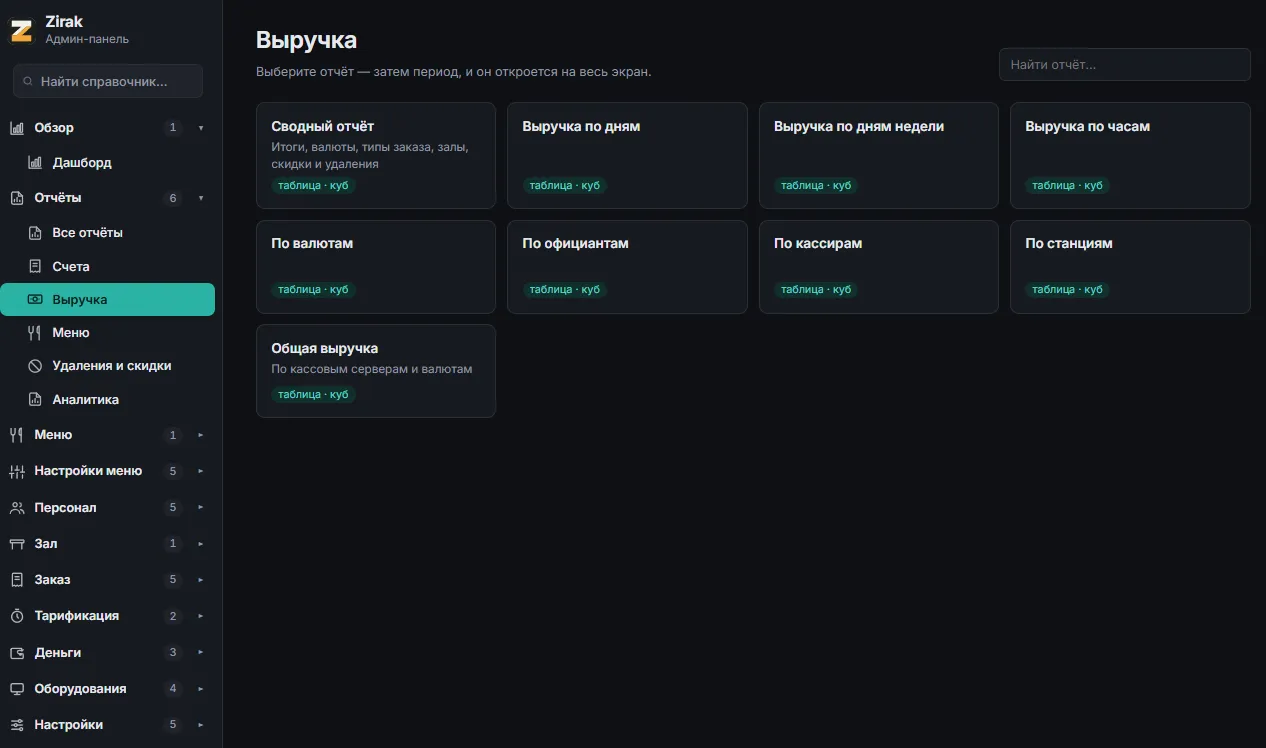Click the wallet icon next to Деньги
The height and width of the screenshot is (748, 1266).
click(x=17, y=652)
